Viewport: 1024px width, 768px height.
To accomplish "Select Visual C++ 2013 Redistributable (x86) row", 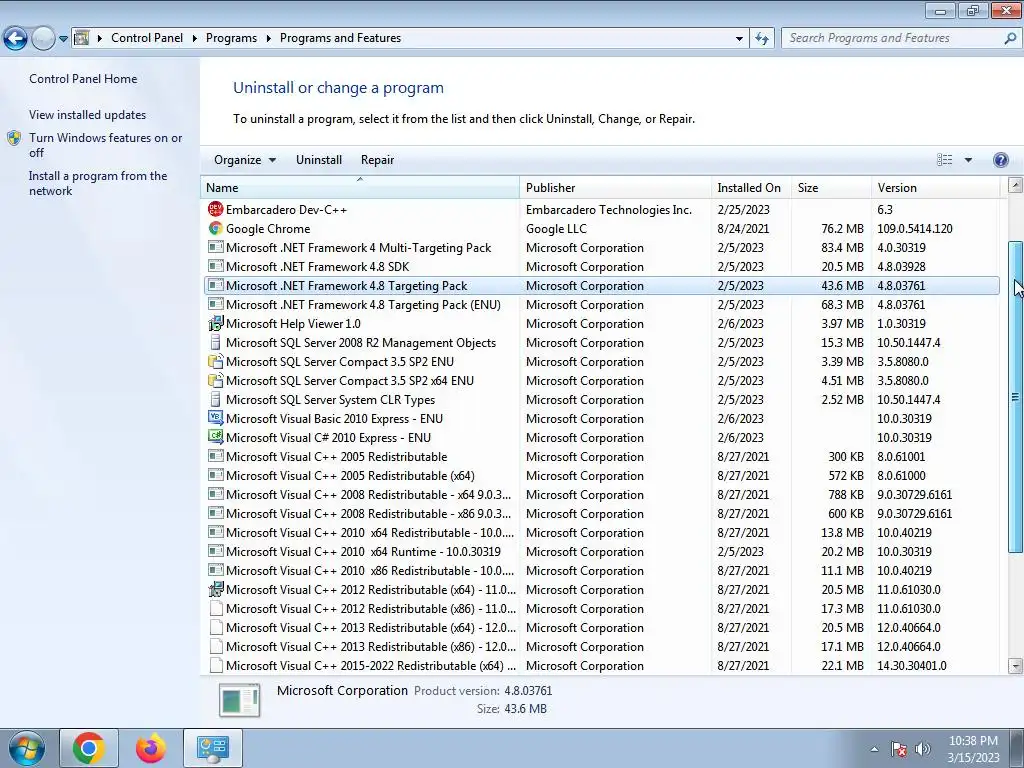I will point(601,646).
